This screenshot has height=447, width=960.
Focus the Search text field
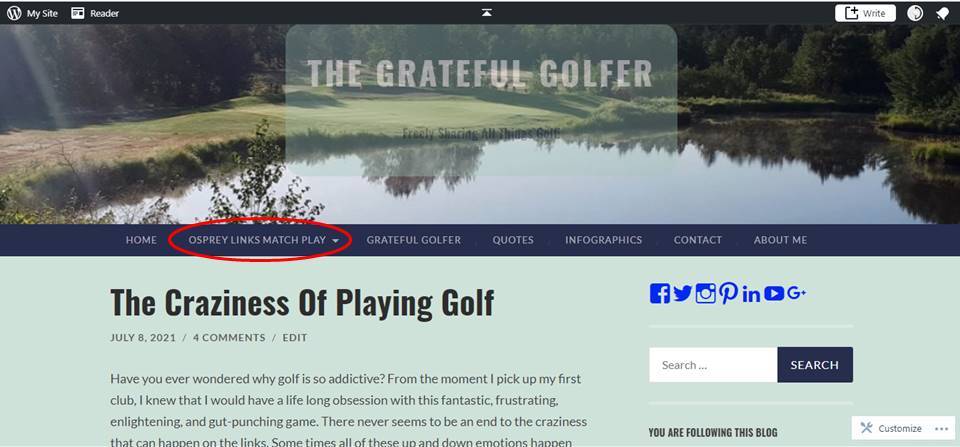713,365
